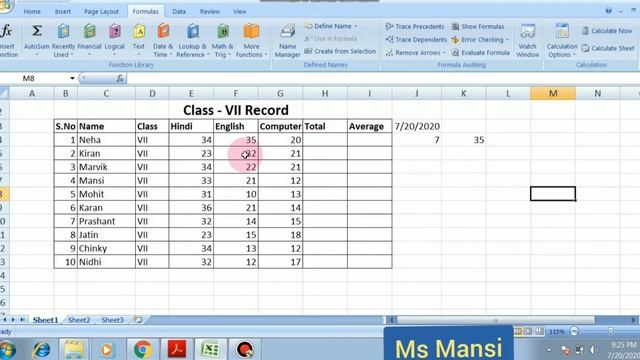Screen dimensions: 640x360
Task: Click Calculate Sheet
Action: (x=608, y=48)
